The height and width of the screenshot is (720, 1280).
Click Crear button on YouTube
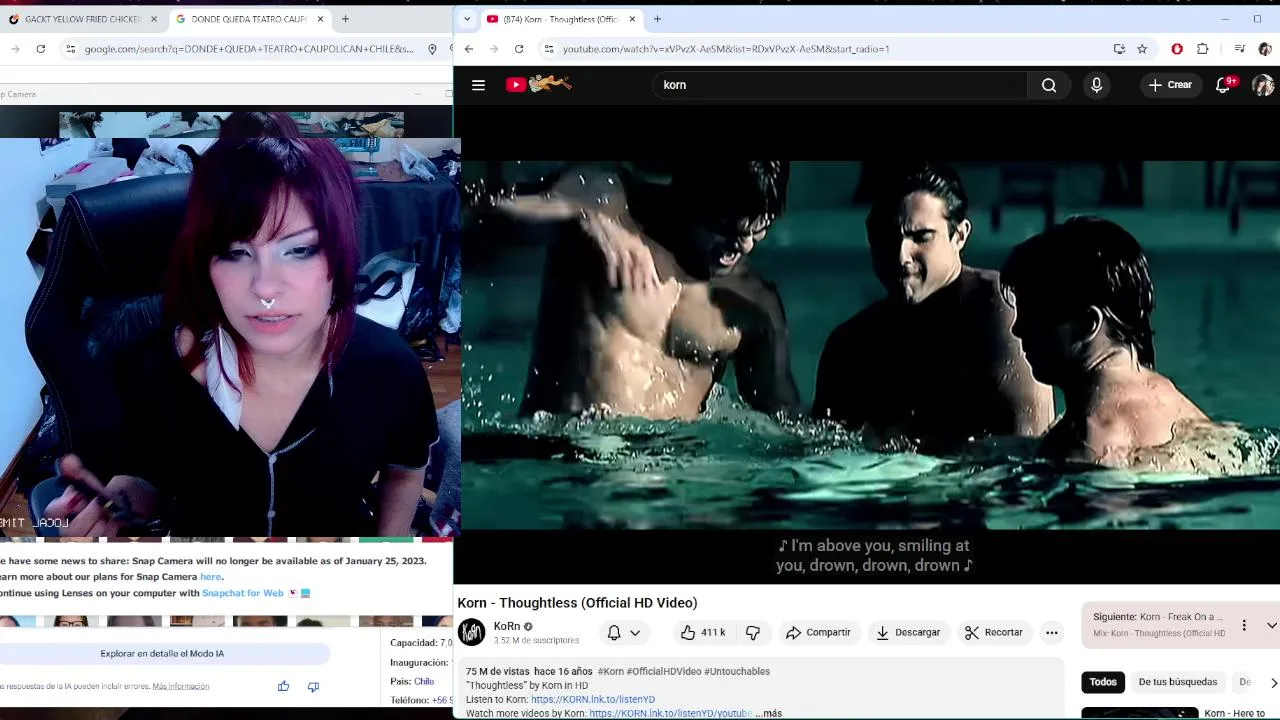[x=1170, y=85]
